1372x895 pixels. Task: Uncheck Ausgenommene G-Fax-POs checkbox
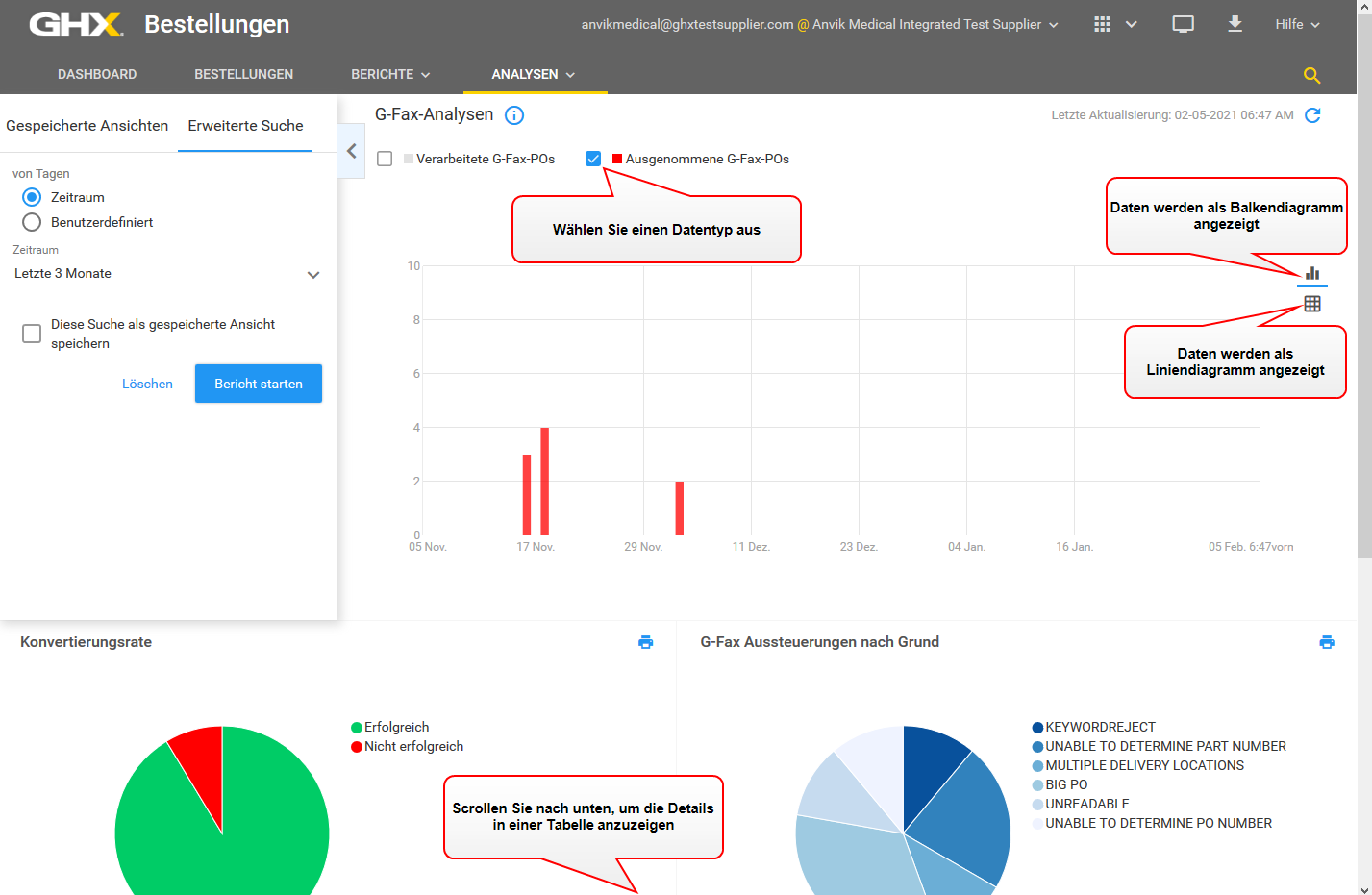[x=593, y=159]
